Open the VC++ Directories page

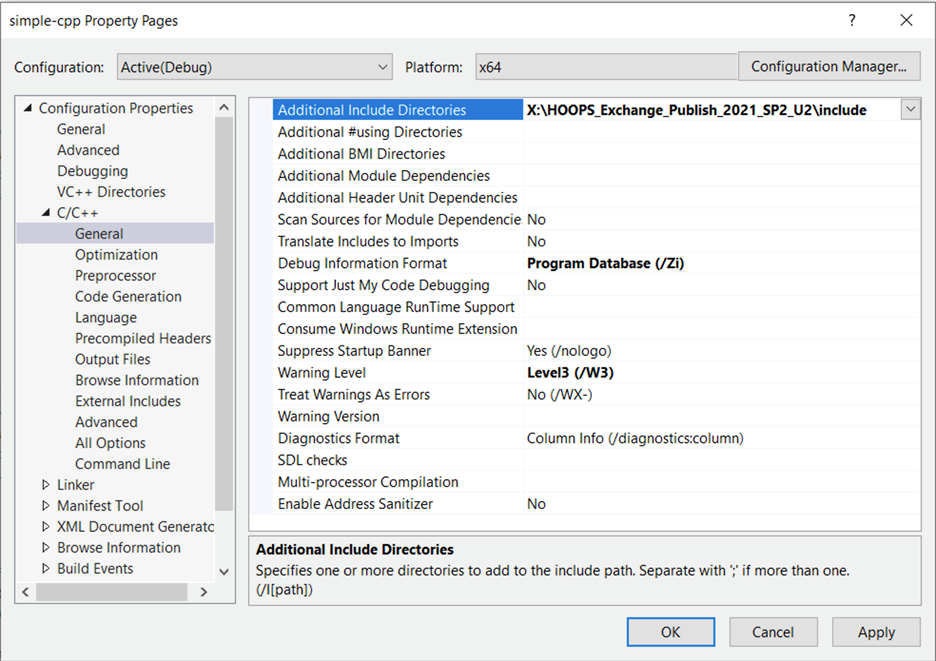[x=111, y=192]
